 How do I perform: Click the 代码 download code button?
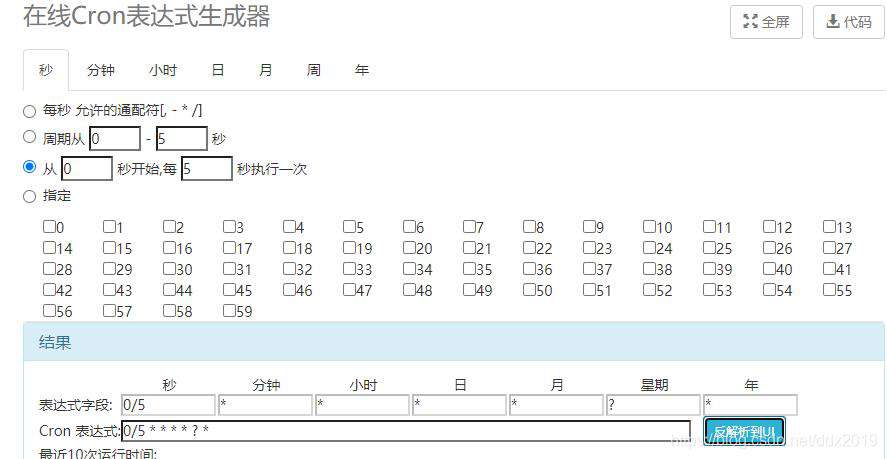pos(849,22)
